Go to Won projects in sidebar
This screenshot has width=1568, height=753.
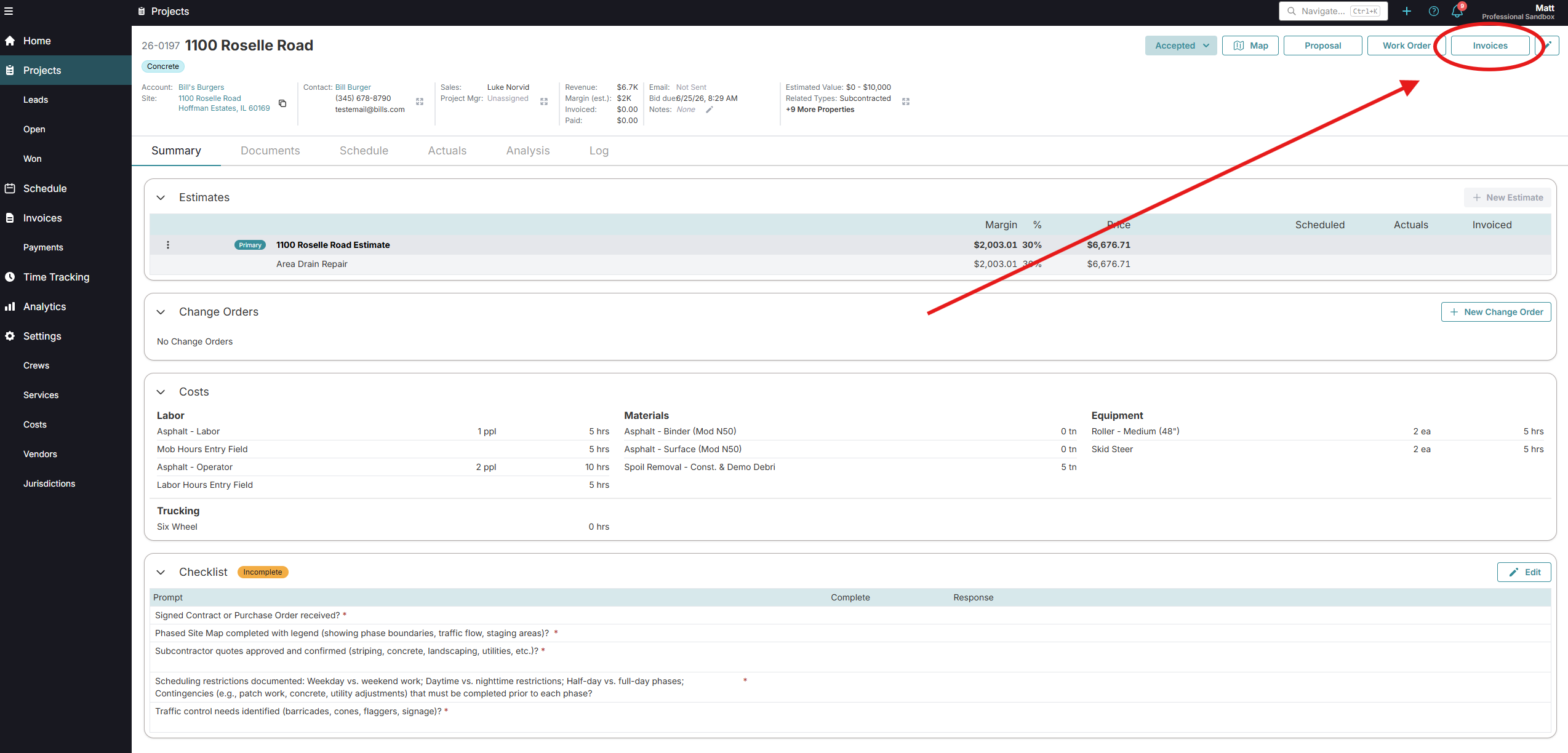tap(33, 159)
